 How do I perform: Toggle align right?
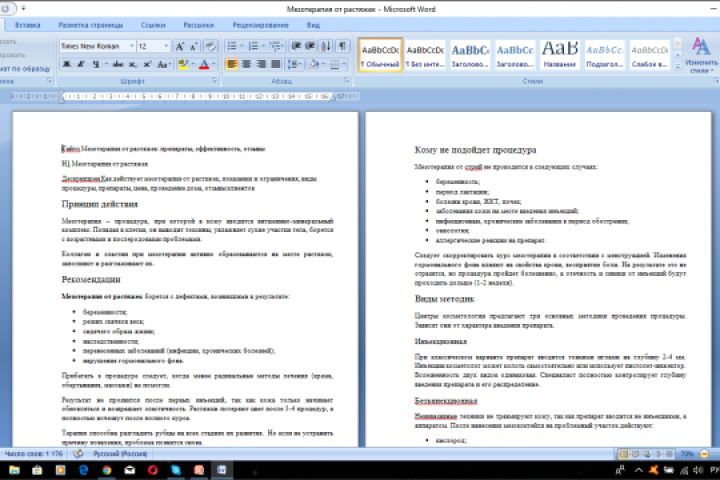261,64
